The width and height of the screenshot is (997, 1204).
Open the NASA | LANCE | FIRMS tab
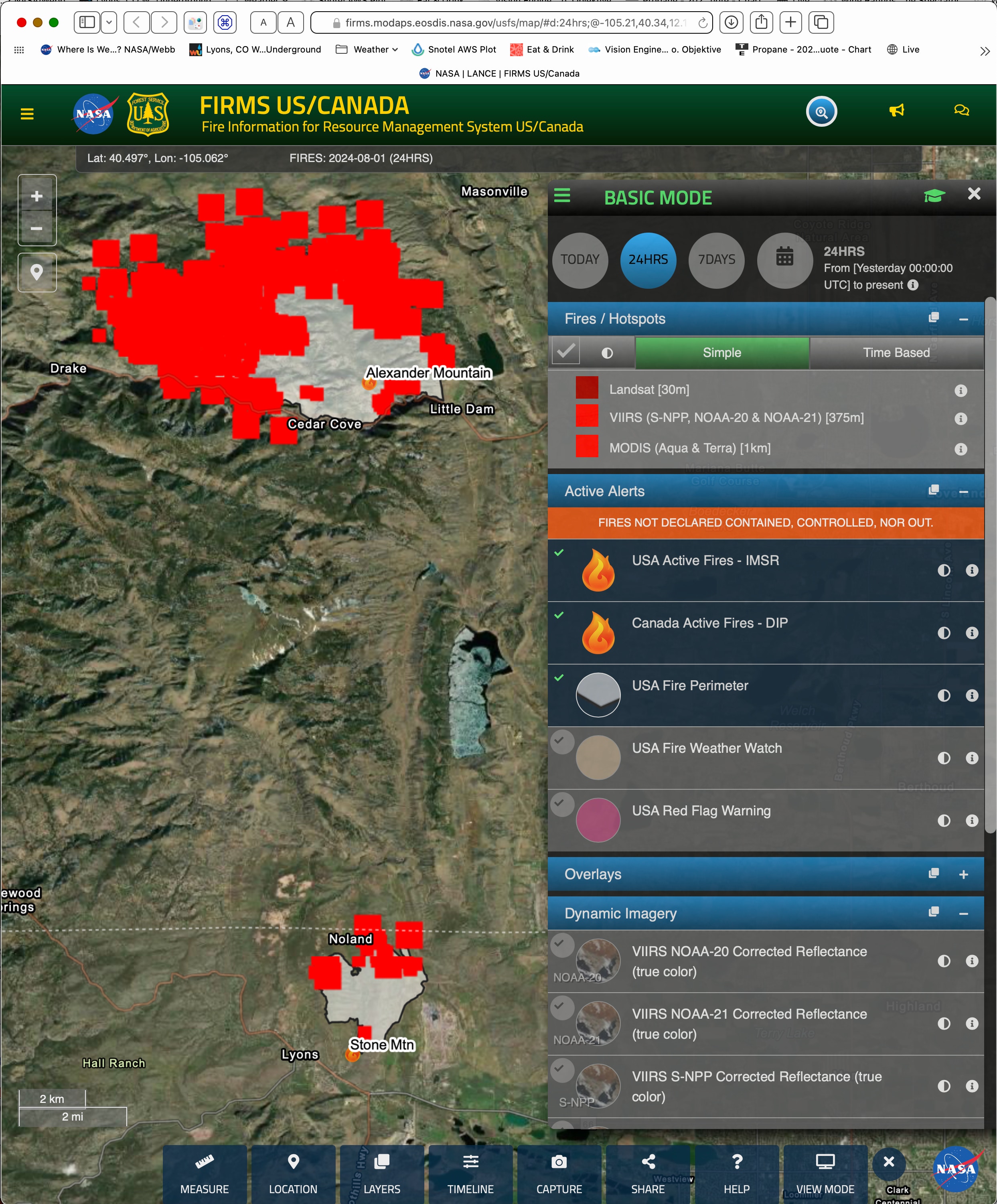(x=499, y=73)
